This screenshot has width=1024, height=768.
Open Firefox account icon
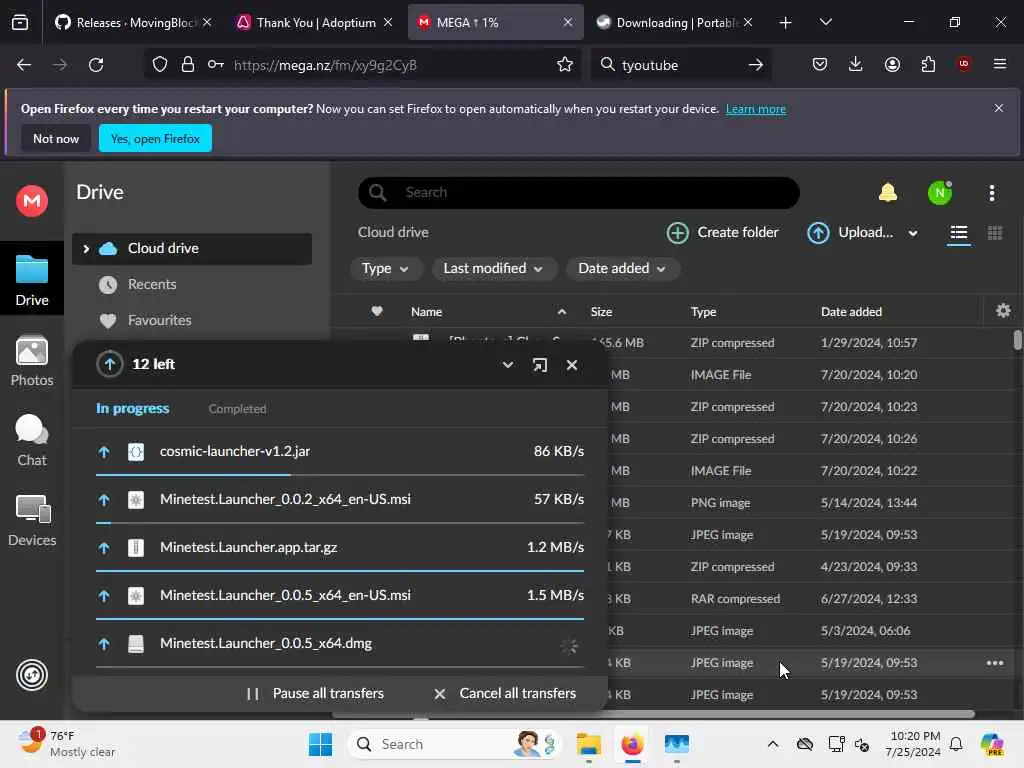click(x=892, y=64)
